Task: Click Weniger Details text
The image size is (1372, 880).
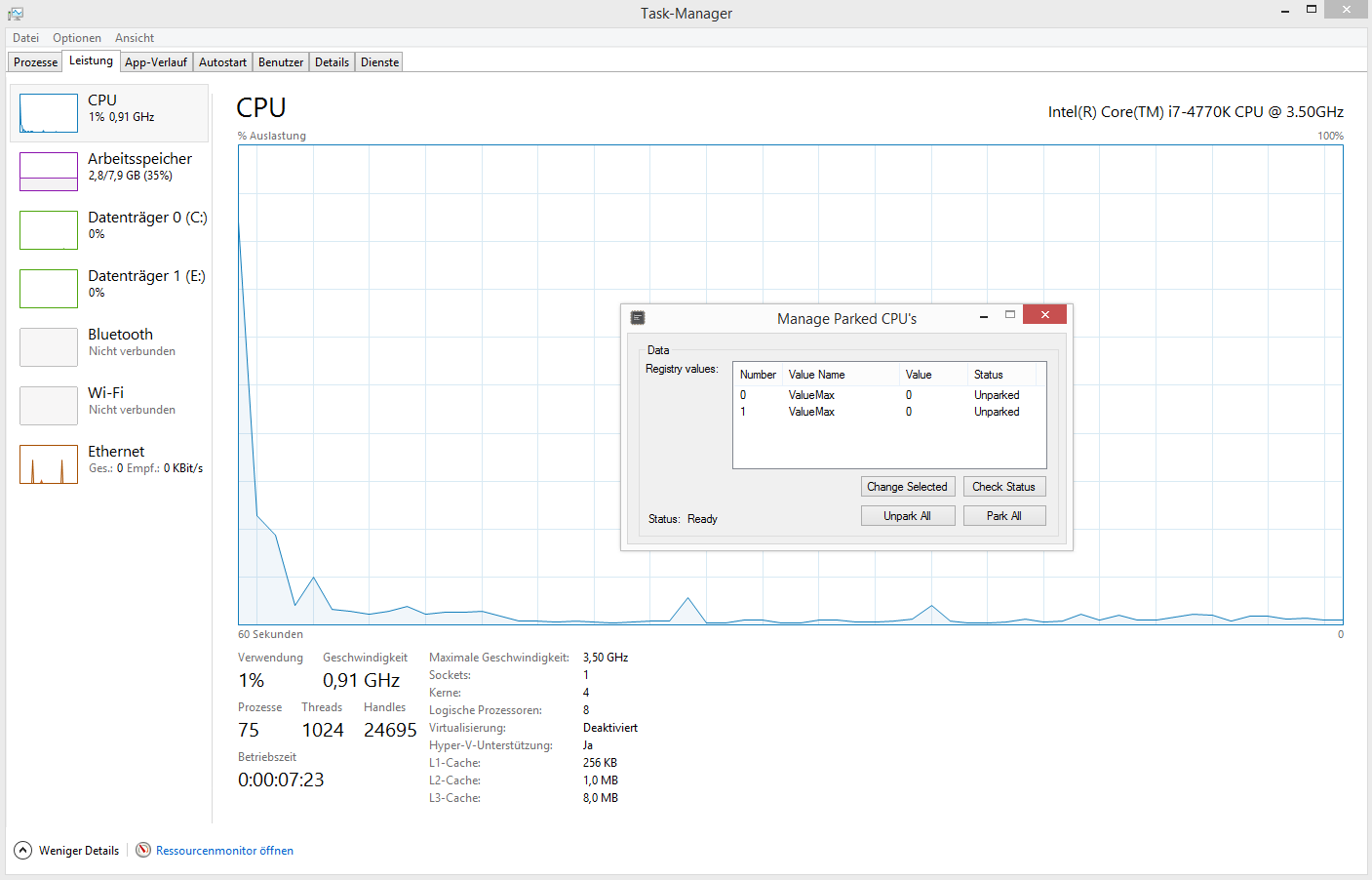Action: [x=79, y=851]
